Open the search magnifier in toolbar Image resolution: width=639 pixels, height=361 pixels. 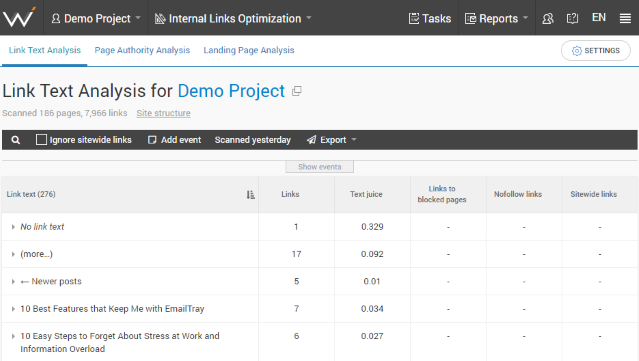coord(15,140)
